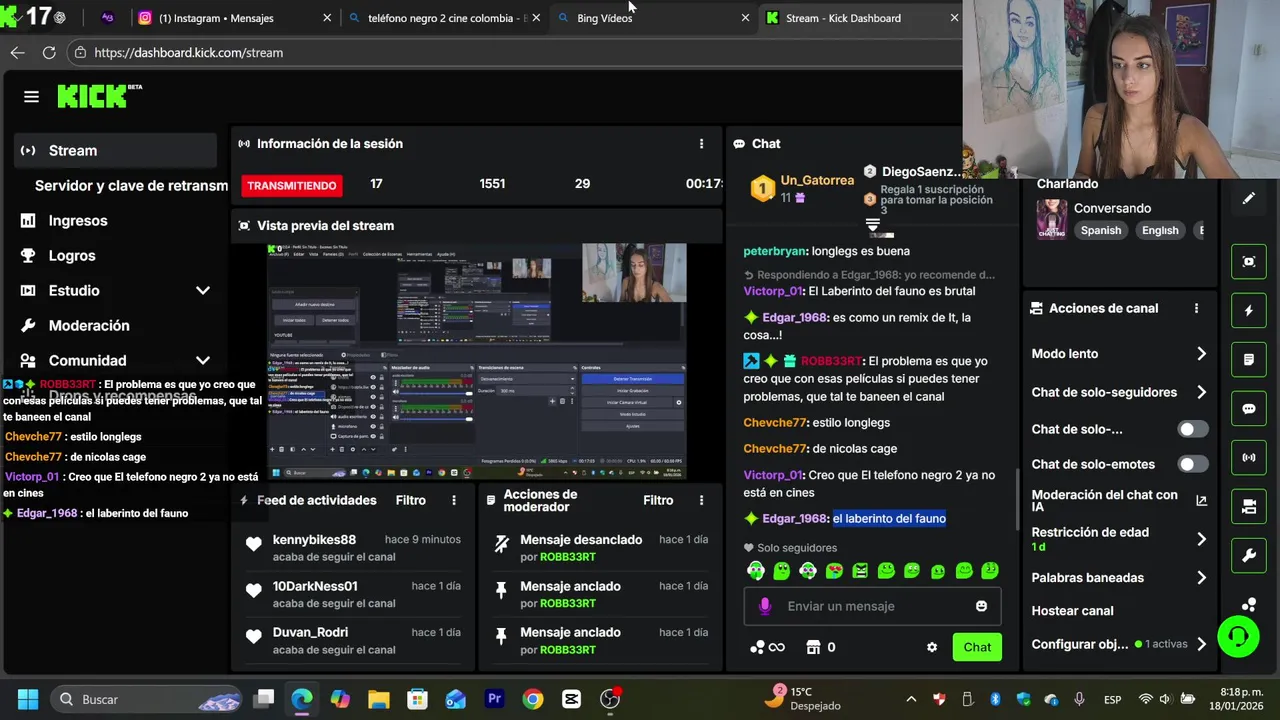The width and height of the screenshot is (1280, 720).
Task: Click the document notes panel icon
Action: point(1248,359)
